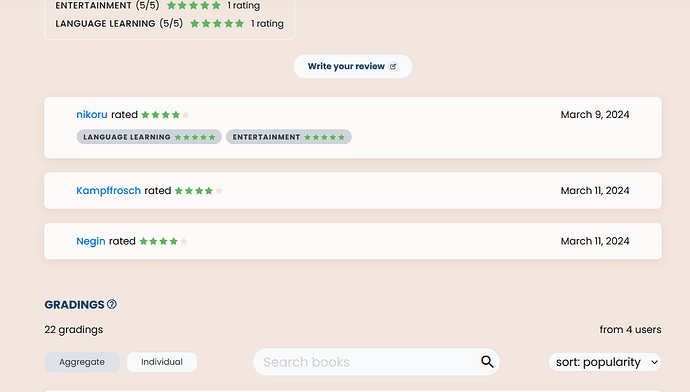This screenshot has height=392, width=690.
Task: Open nikoru's user profile
Action: [x=92, y=114]
